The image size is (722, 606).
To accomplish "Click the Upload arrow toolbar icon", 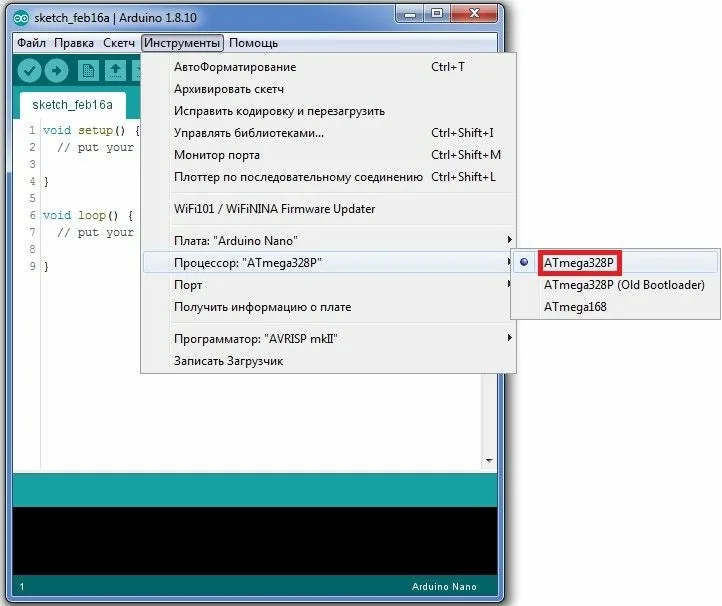I will 57,71.
